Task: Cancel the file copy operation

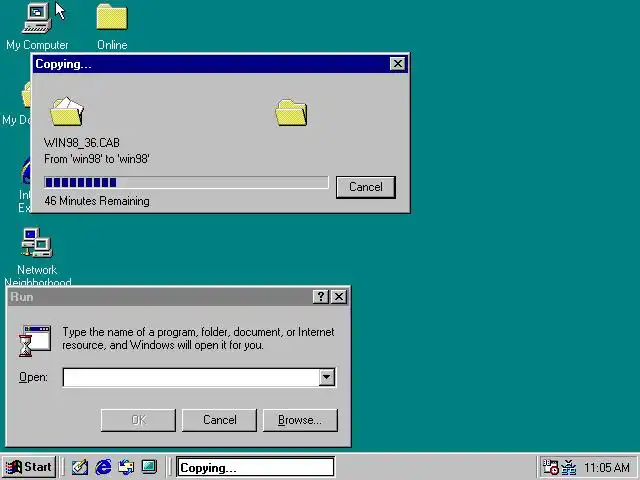Action: coord(366,187)
